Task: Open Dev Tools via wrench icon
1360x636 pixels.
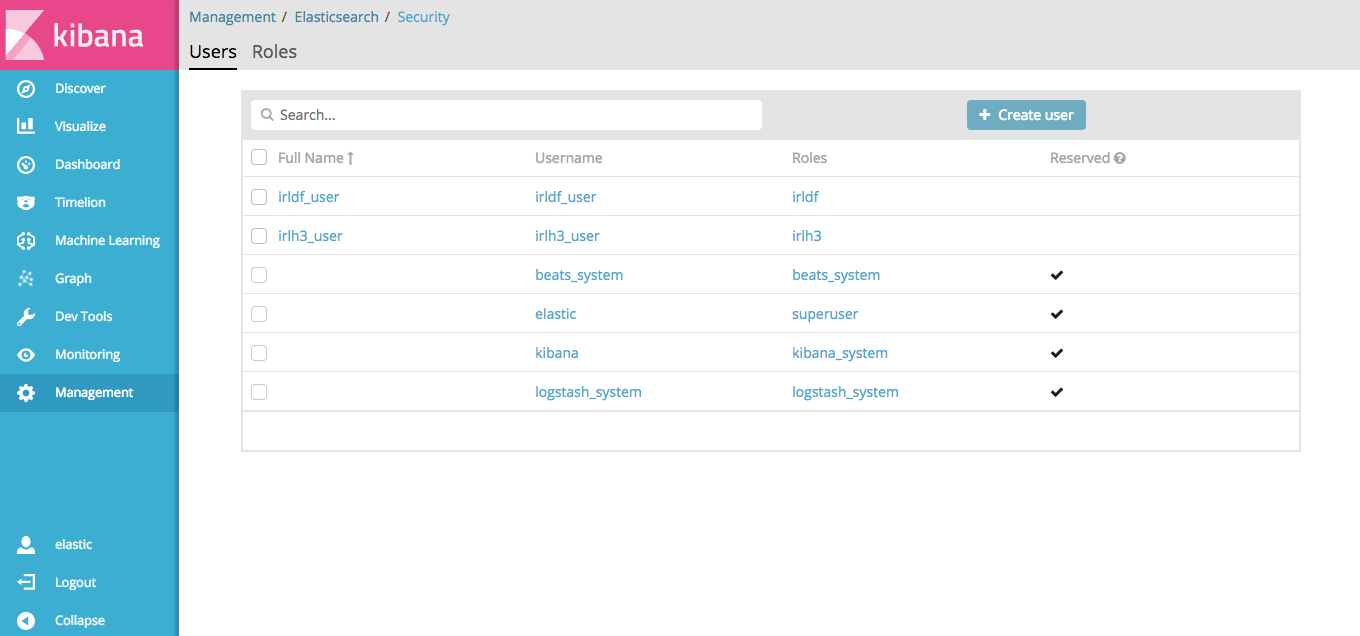Action: pyautogui.click(x=27, y=317)
